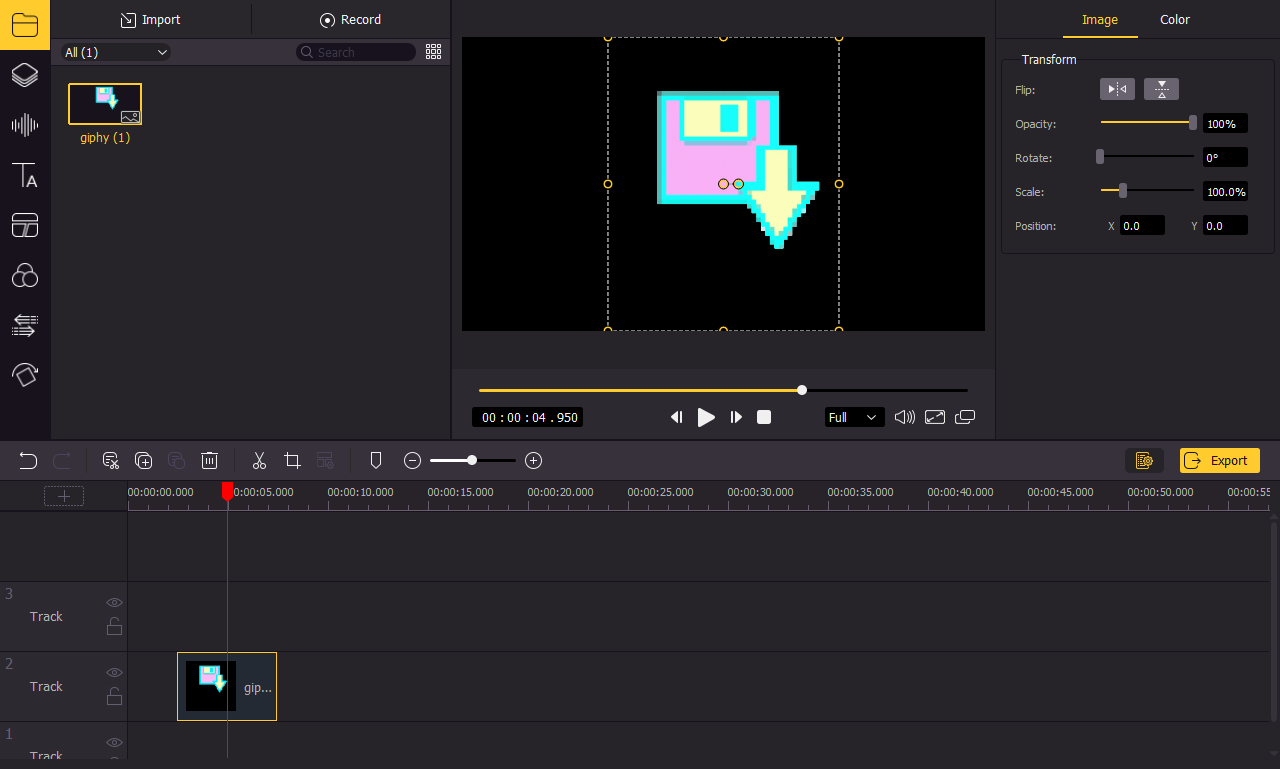Click the detach preview window icon
Image resolution: width=1280 pixels, height=769 pixels.
(965, 417)
